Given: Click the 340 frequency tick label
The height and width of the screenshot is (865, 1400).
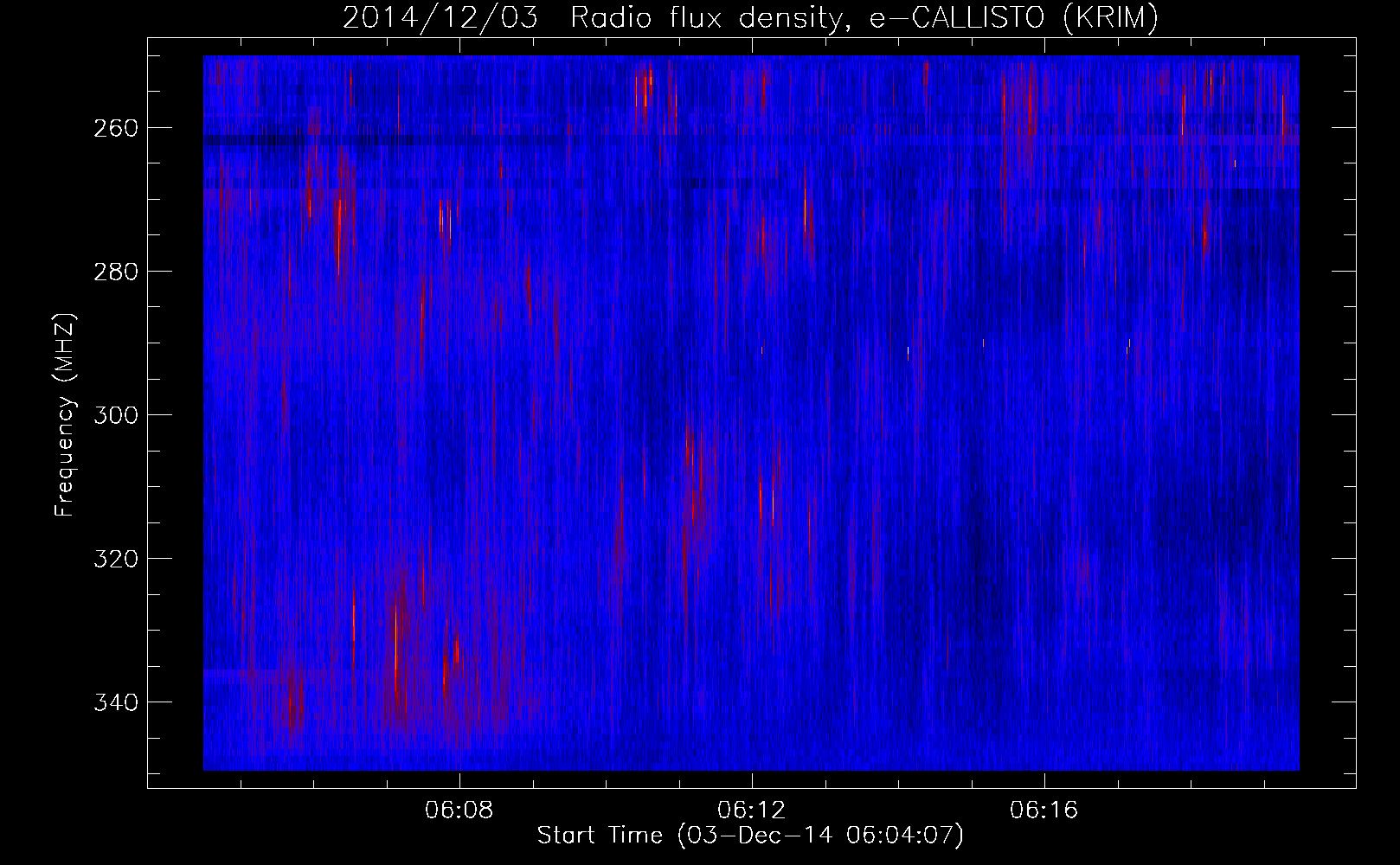Looking at the screenshot, I should (114, 702).
